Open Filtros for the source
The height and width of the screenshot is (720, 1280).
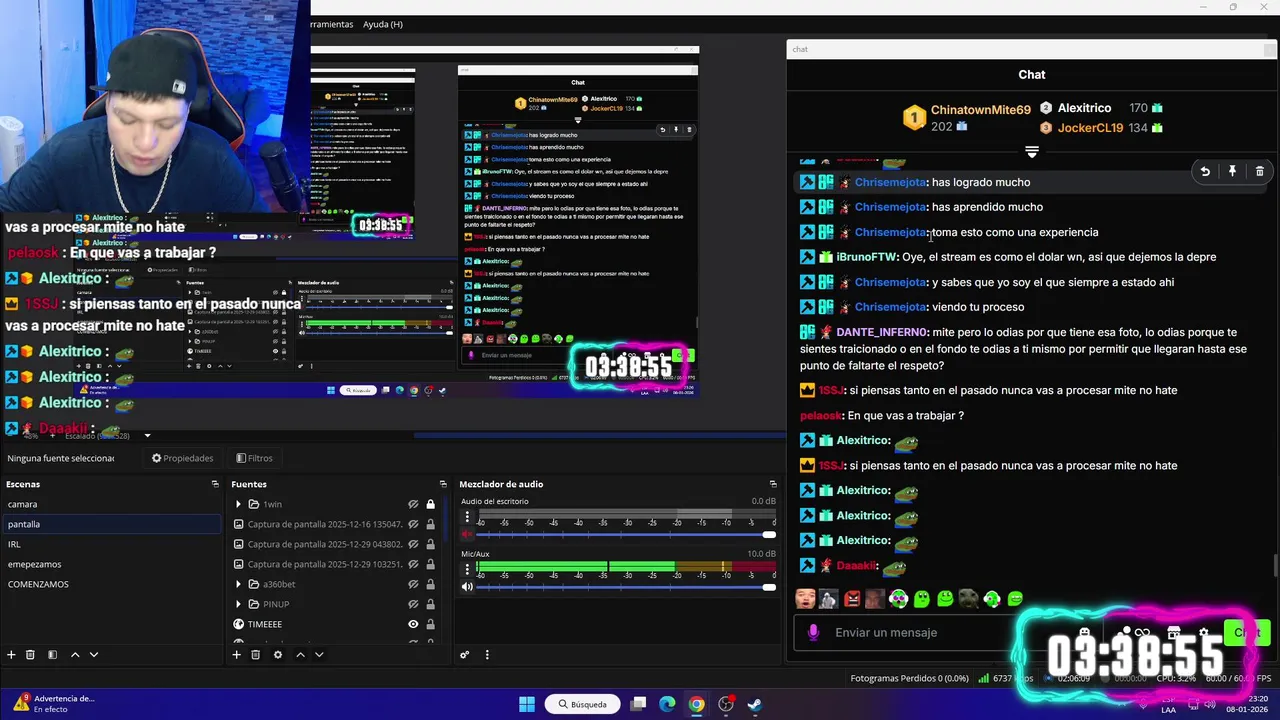coord(254,458)
